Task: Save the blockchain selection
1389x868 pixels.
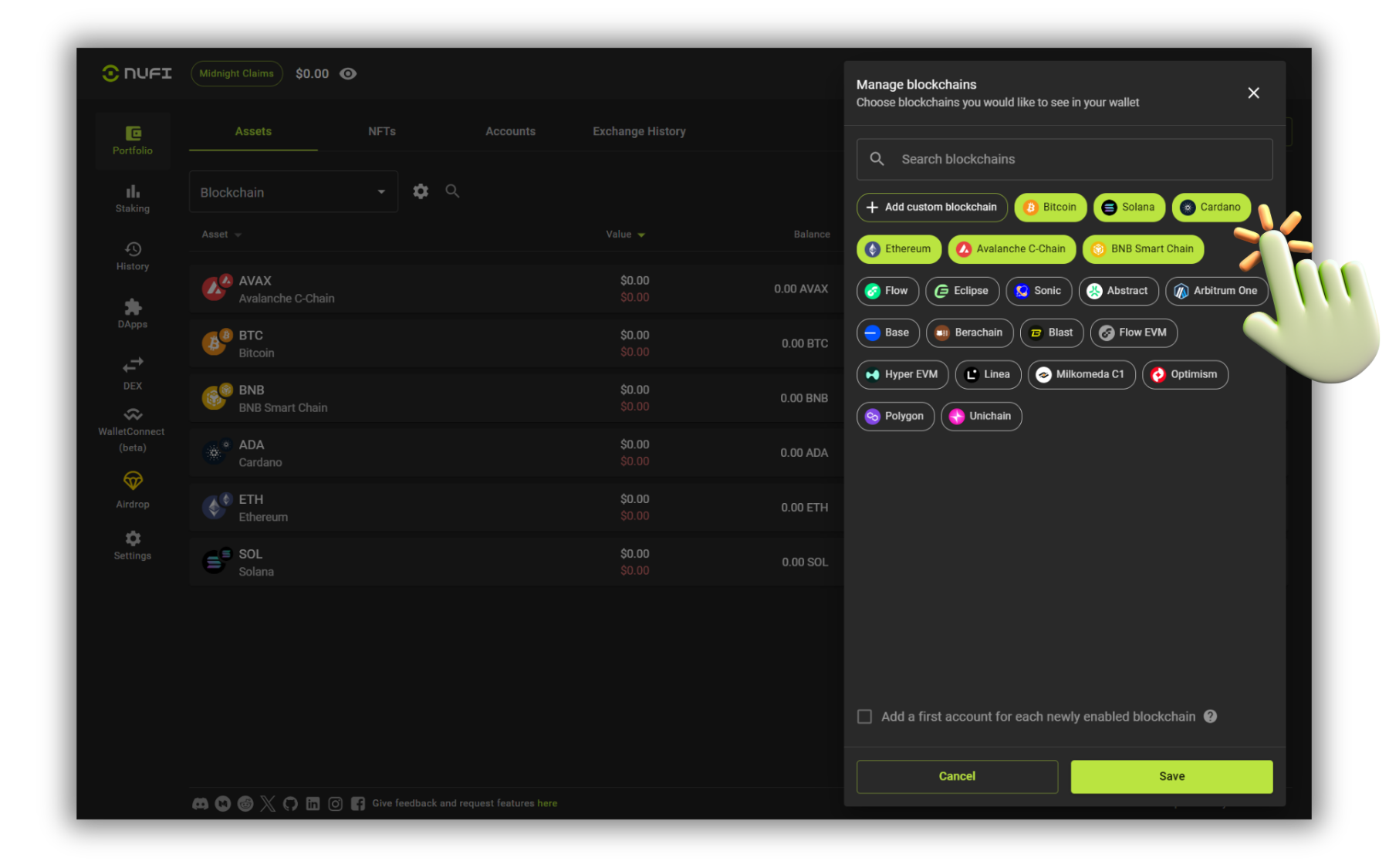Action: coord(1171,776)
